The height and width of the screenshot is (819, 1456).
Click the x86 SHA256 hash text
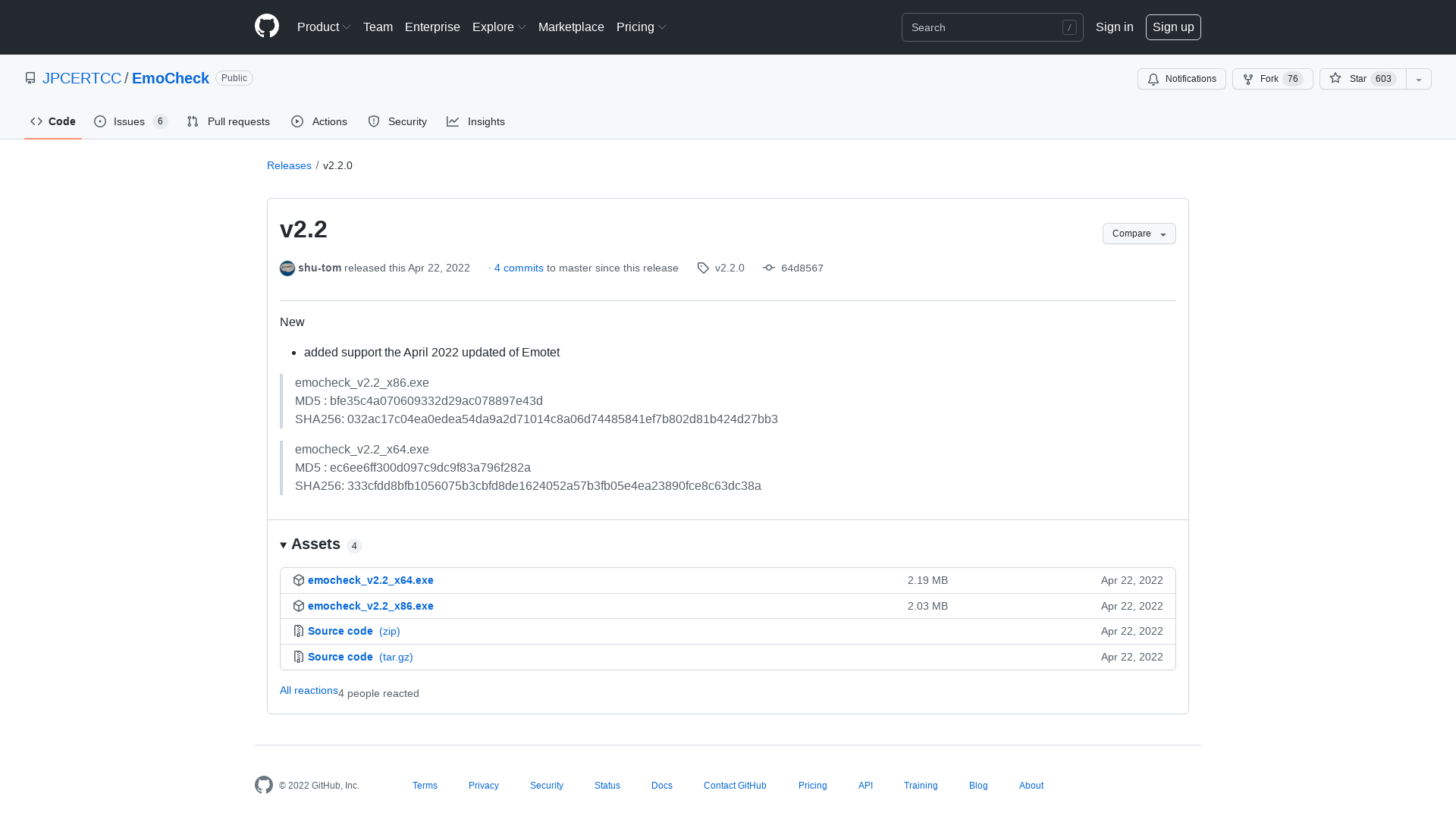tap(536, 419)
